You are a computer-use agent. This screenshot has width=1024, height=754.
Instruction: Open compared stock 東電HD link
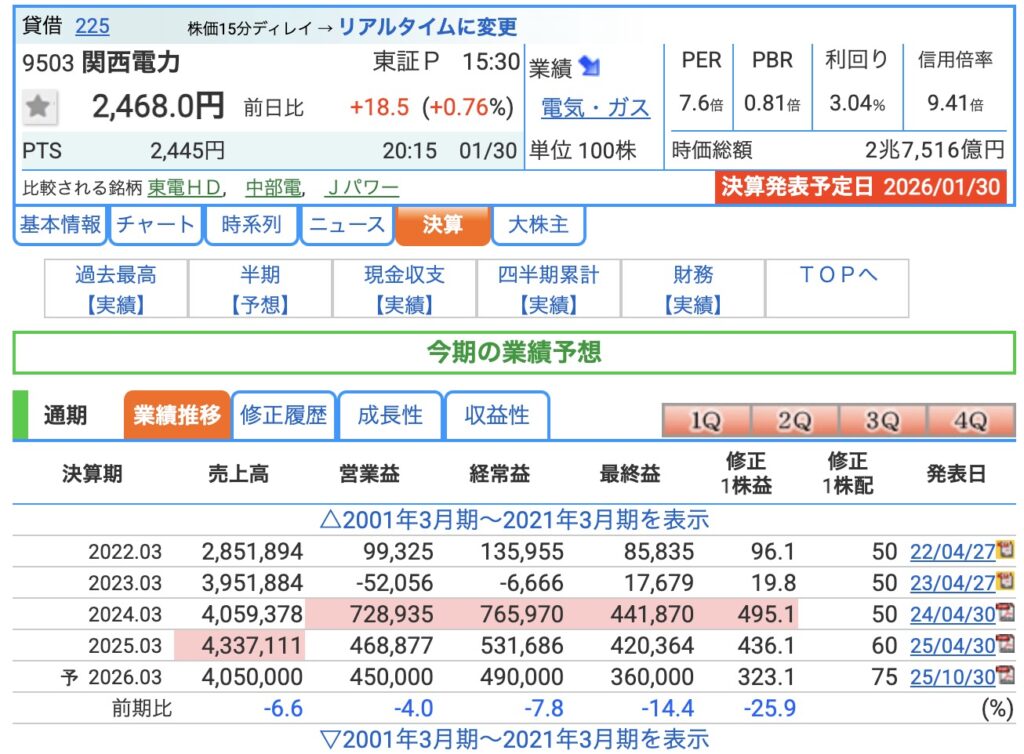pos(185,187)
